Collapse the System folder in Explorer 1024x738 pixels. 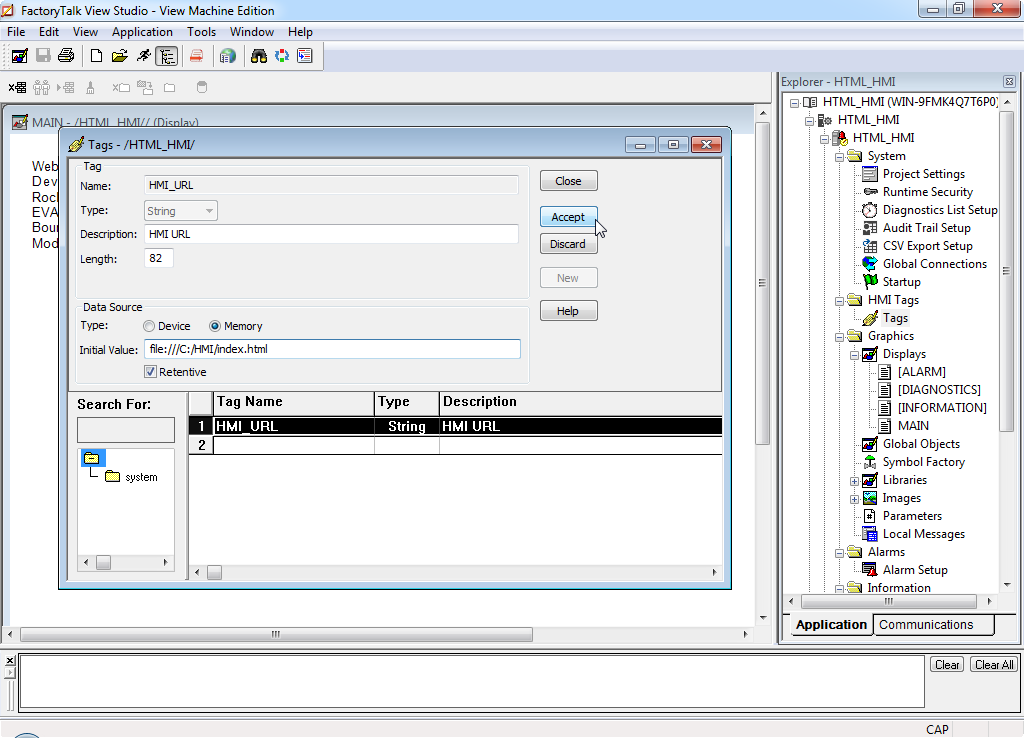(x=839, y=157)
